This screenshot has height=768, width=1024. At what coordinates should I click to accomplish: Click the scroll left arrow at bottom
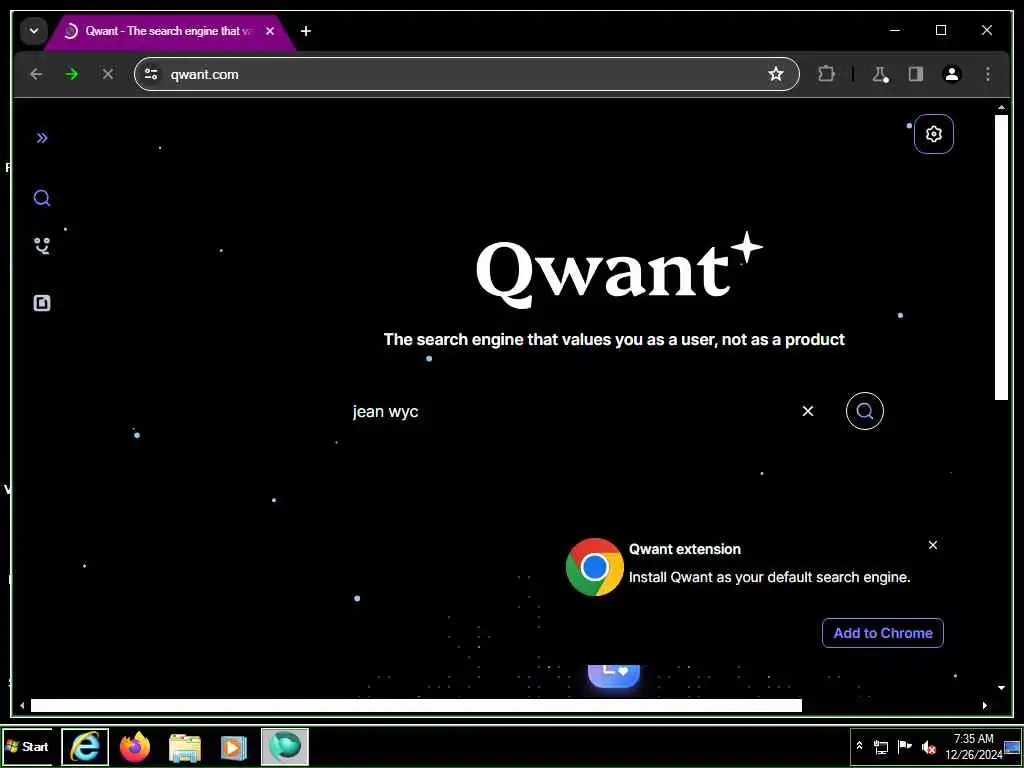(x=22, y=705)
